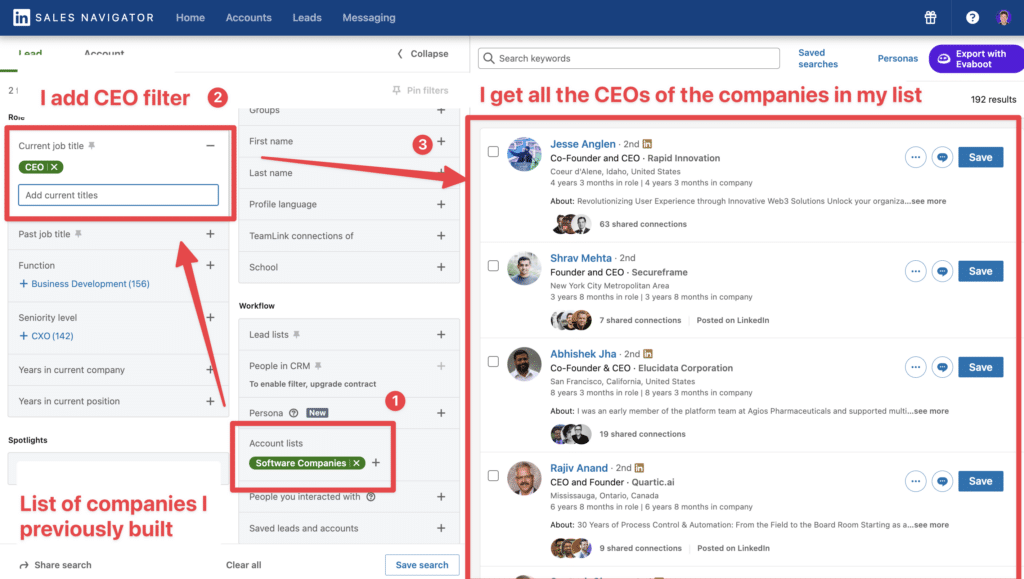Expand the Past job title filter

pyautogui.click(x=210, y=234)
